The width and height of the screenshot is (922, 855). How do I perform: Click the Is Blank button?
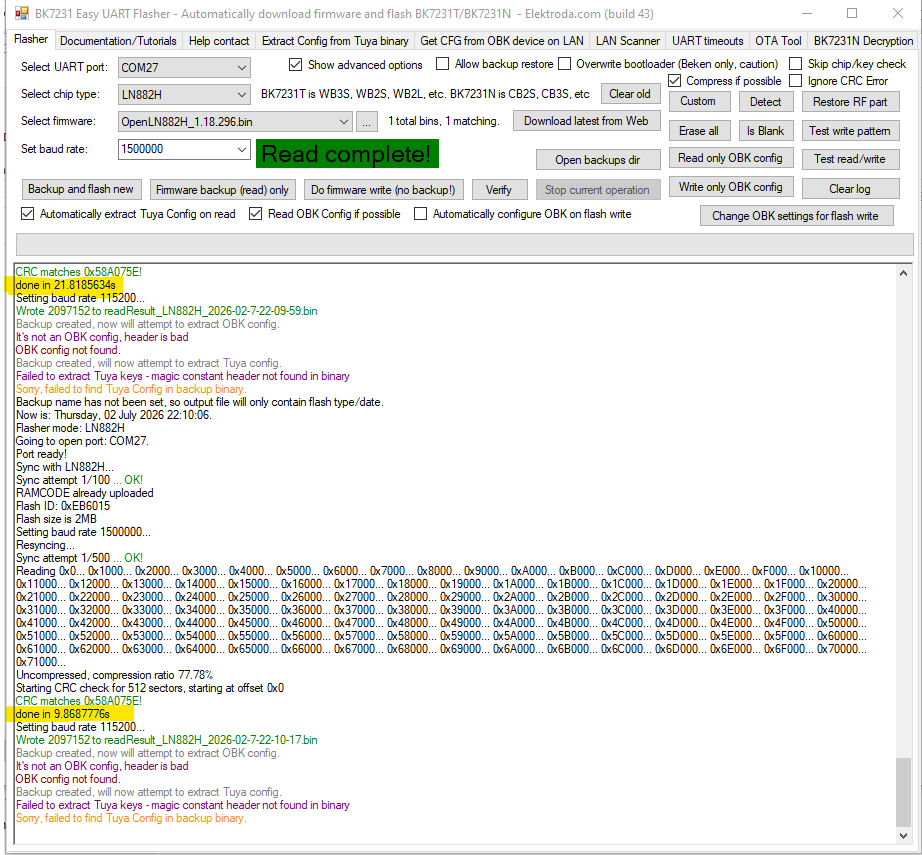[765, 131]
